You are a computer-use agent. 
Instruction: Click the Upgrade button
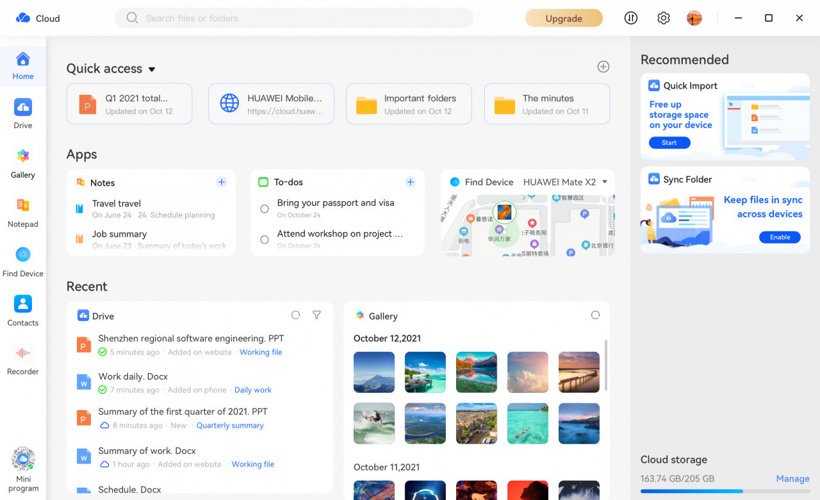point(564,18)
